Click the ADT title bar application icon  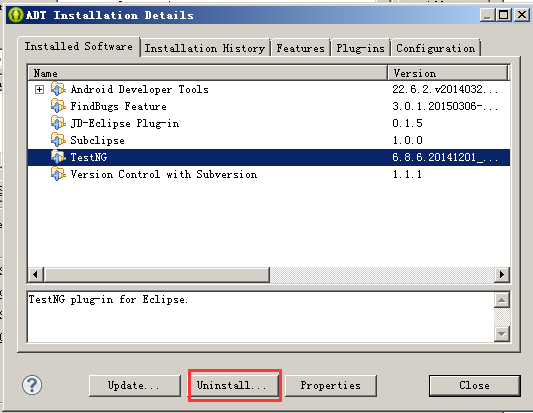point(16,15)
